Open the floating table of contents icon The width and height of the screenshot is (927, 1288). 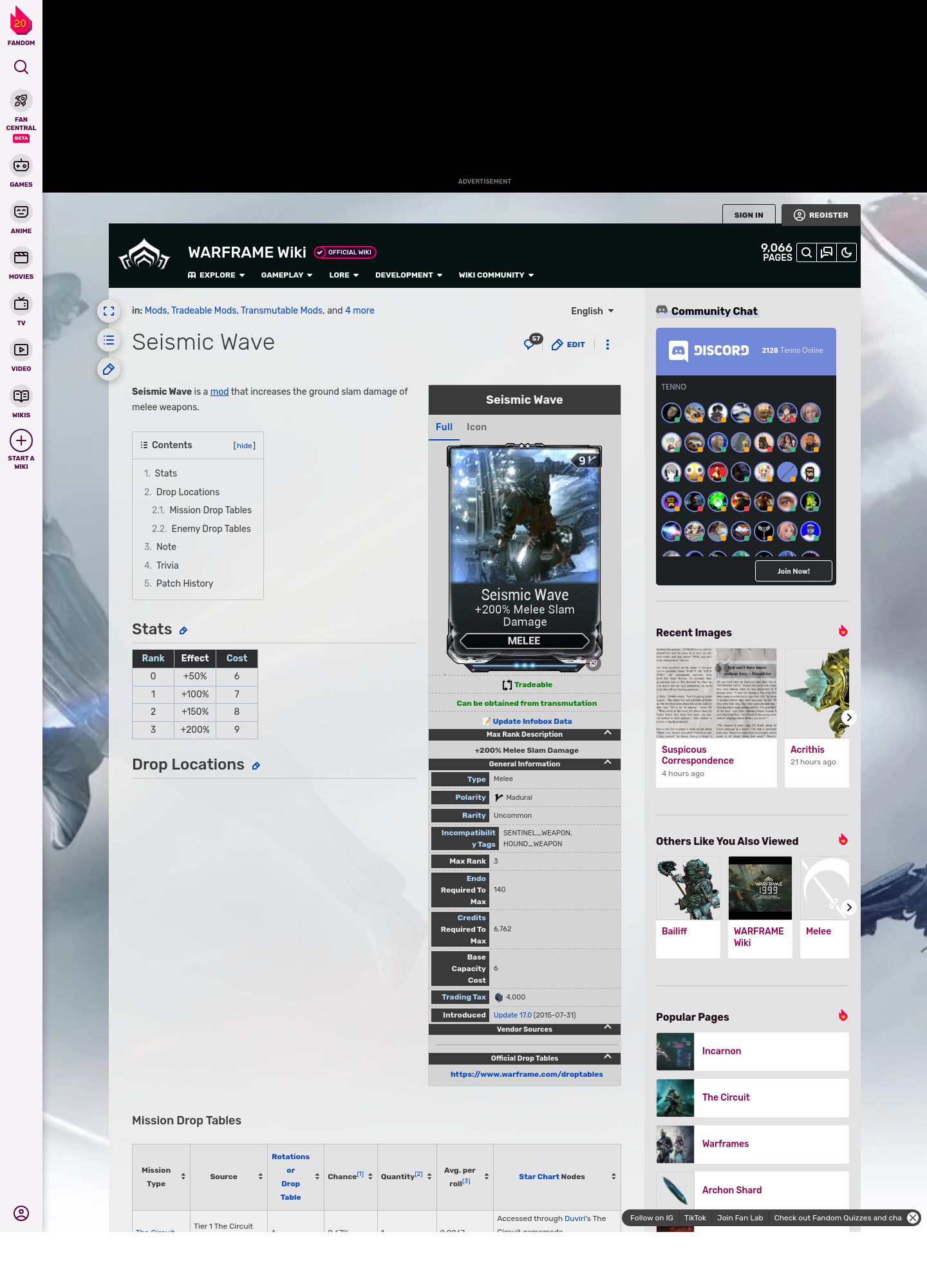(109, 340)
